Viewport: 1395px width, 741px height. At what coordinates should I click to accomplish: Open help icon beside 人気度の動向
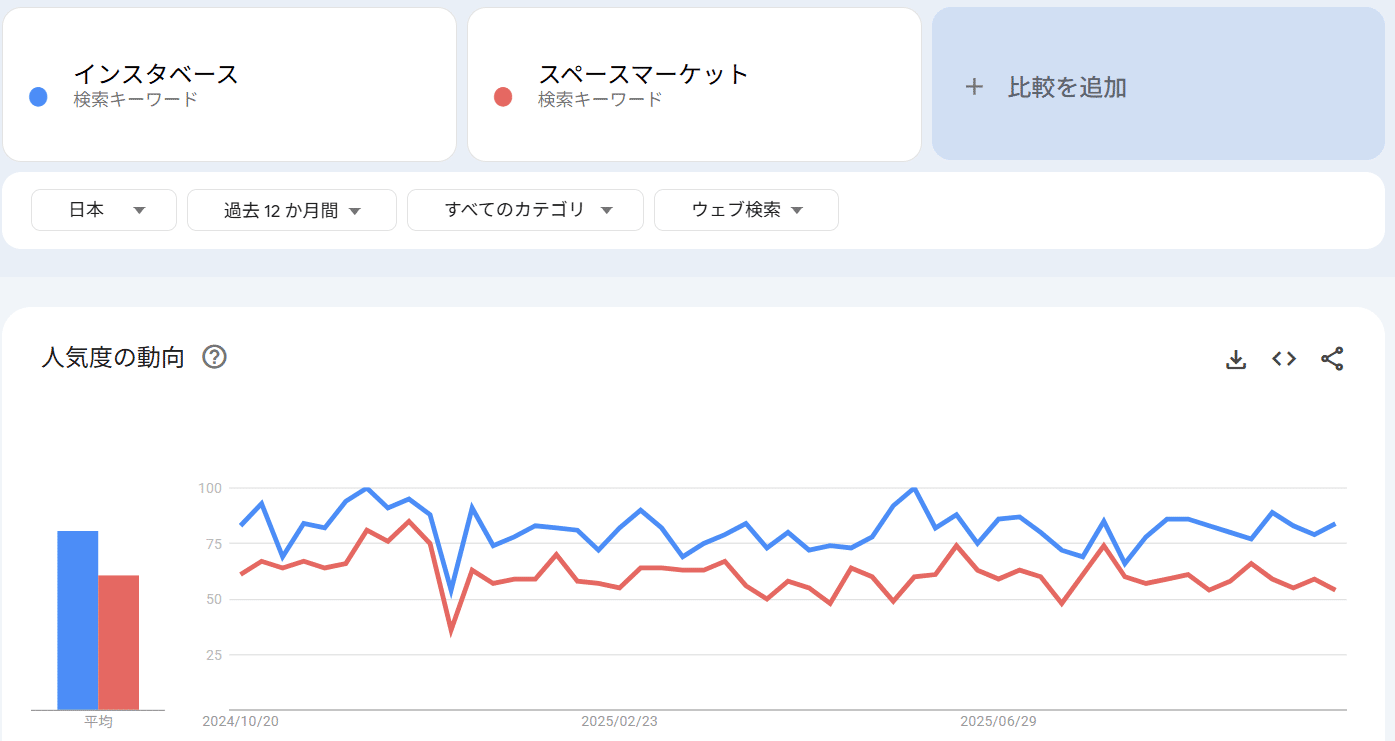214,357
